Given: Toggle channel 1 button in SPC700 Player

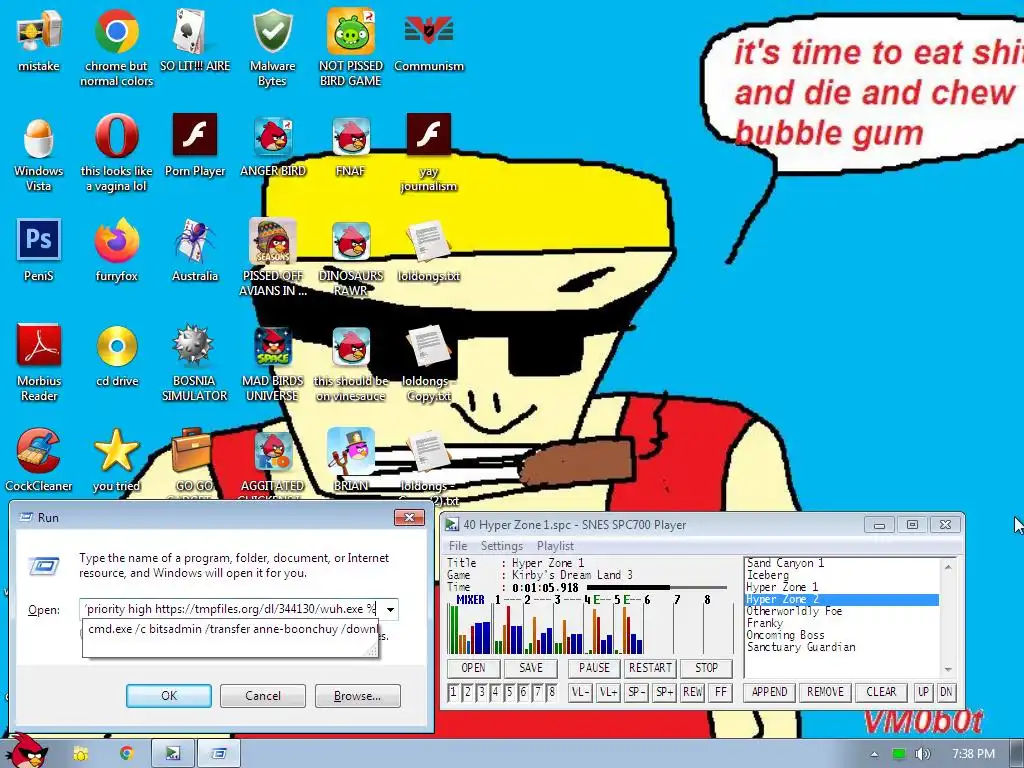Looking at the screenshot, I should coord(453,692).
